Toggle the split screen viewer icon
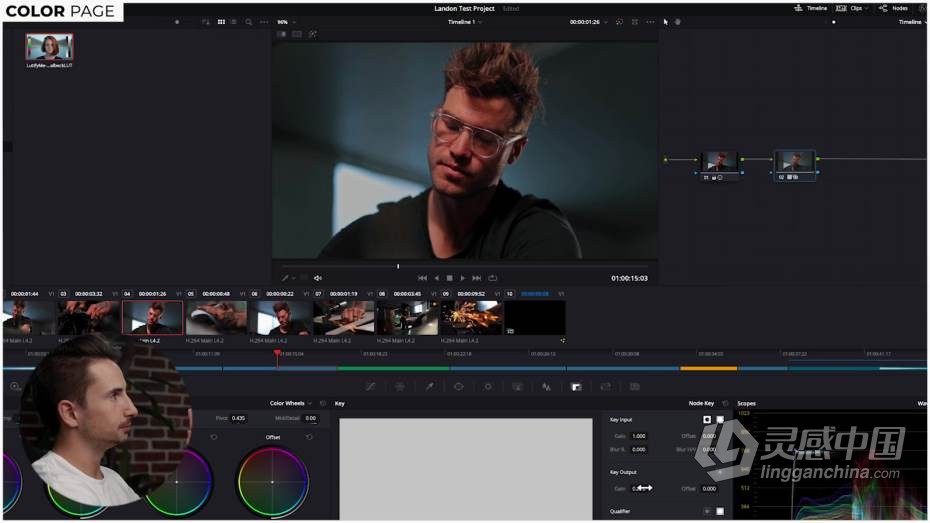The width and height of the screenshot is (930, 523). [297, 34]
